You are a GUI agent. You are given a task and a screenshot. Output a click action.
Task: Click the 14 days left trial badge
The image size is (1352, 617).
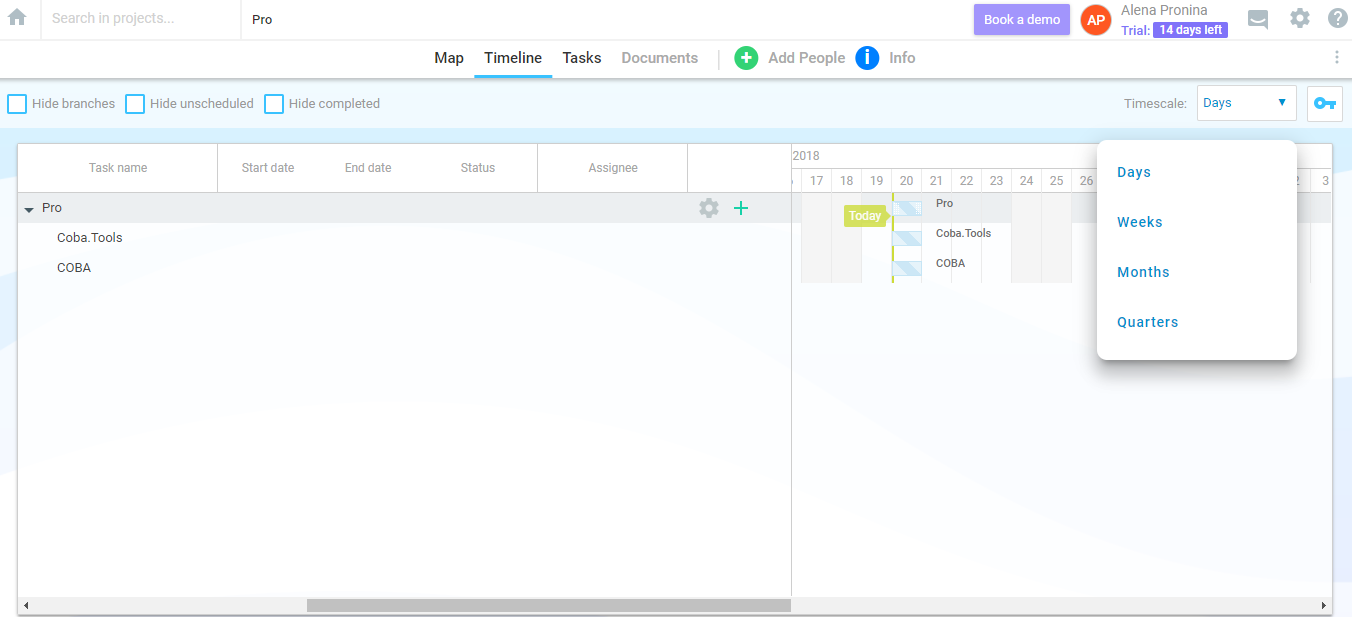tap(1190, 30)
